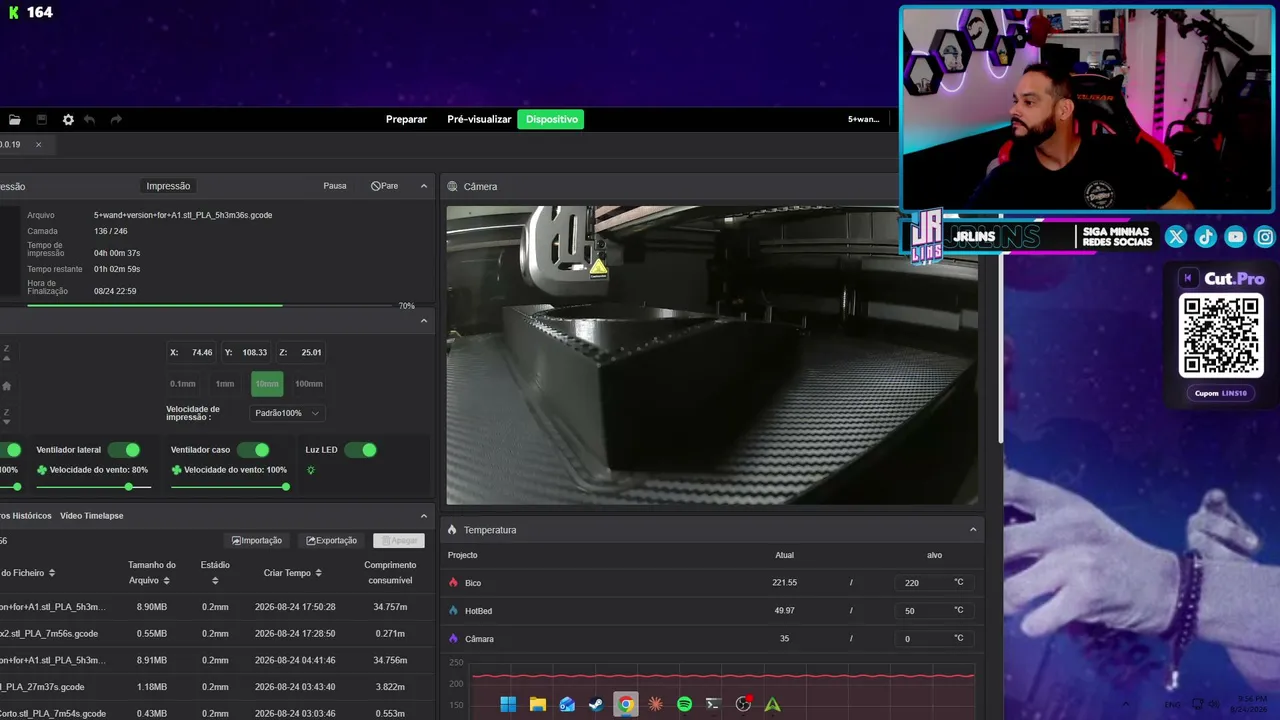Select the Impressão tab in print panel
This screenshot has height=720, width=1280.
pyautogui.click(x=168, y=186)
